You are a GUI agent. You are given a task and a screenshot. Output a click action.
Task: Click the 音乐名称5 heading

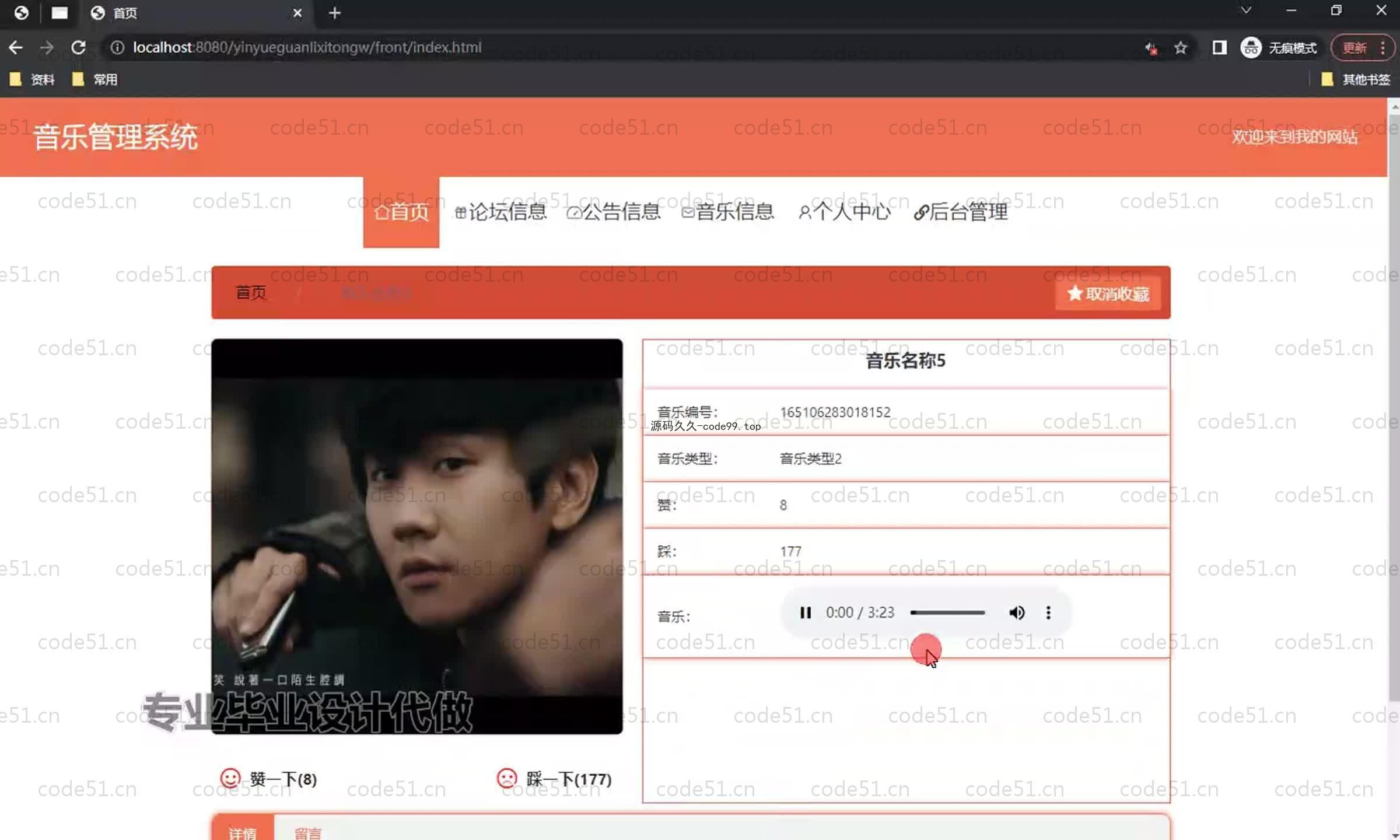905,360
